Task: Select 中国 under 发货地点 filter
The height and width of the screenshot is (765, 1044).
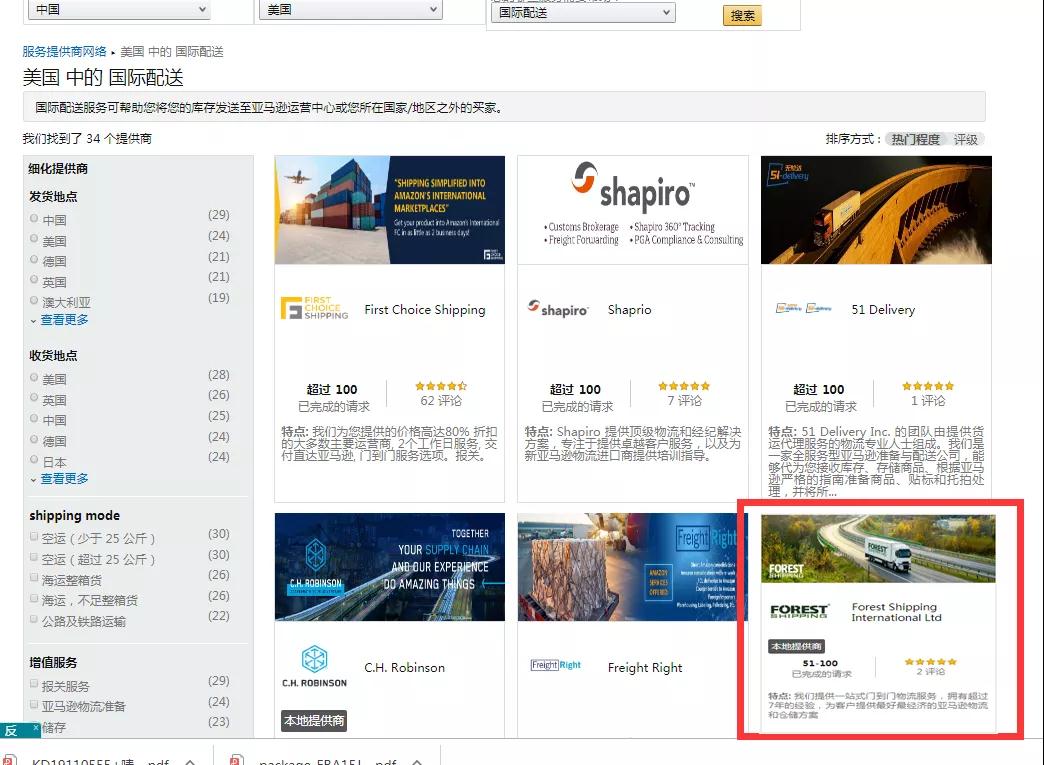Action: click(x=35, y=219)
